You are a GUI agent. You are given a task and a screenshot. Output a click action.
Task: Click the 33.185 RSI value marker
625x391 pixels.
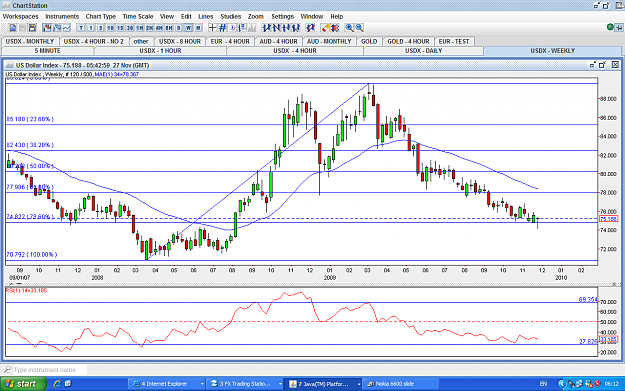coord(608,340)
